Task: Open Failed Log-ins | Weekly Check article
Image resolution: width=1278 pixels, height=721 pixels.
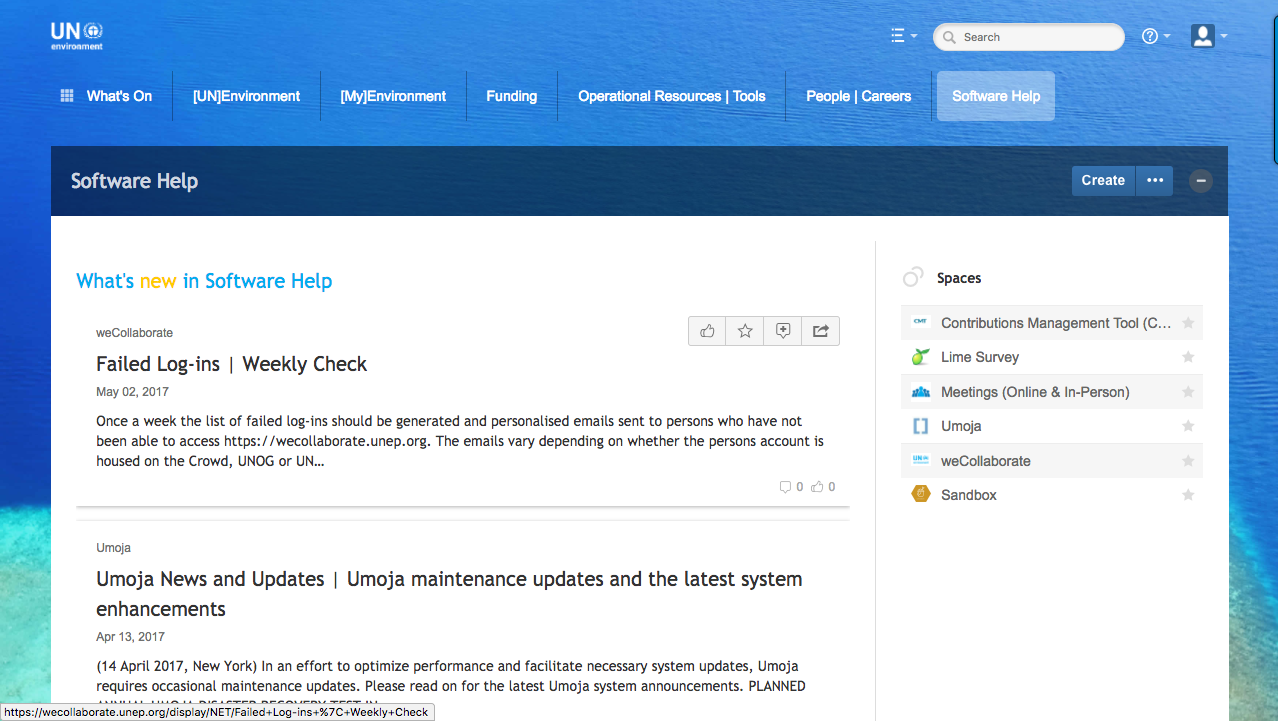Action: [232, 364]
